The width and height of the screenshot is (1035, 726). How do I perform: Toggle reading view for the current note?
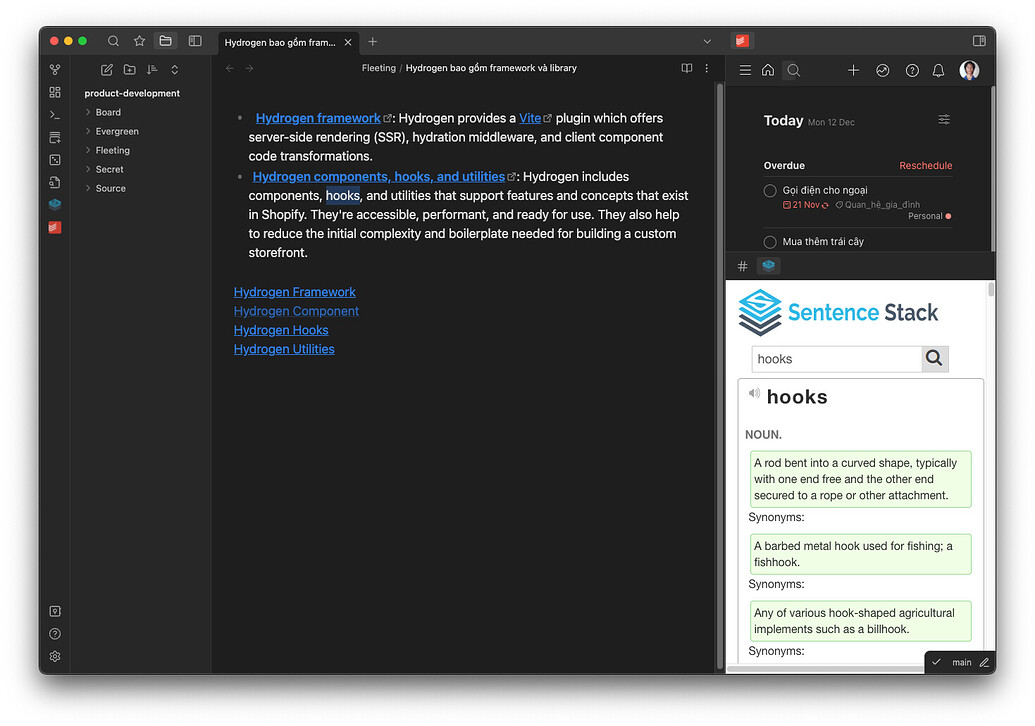tap(686, 68)
